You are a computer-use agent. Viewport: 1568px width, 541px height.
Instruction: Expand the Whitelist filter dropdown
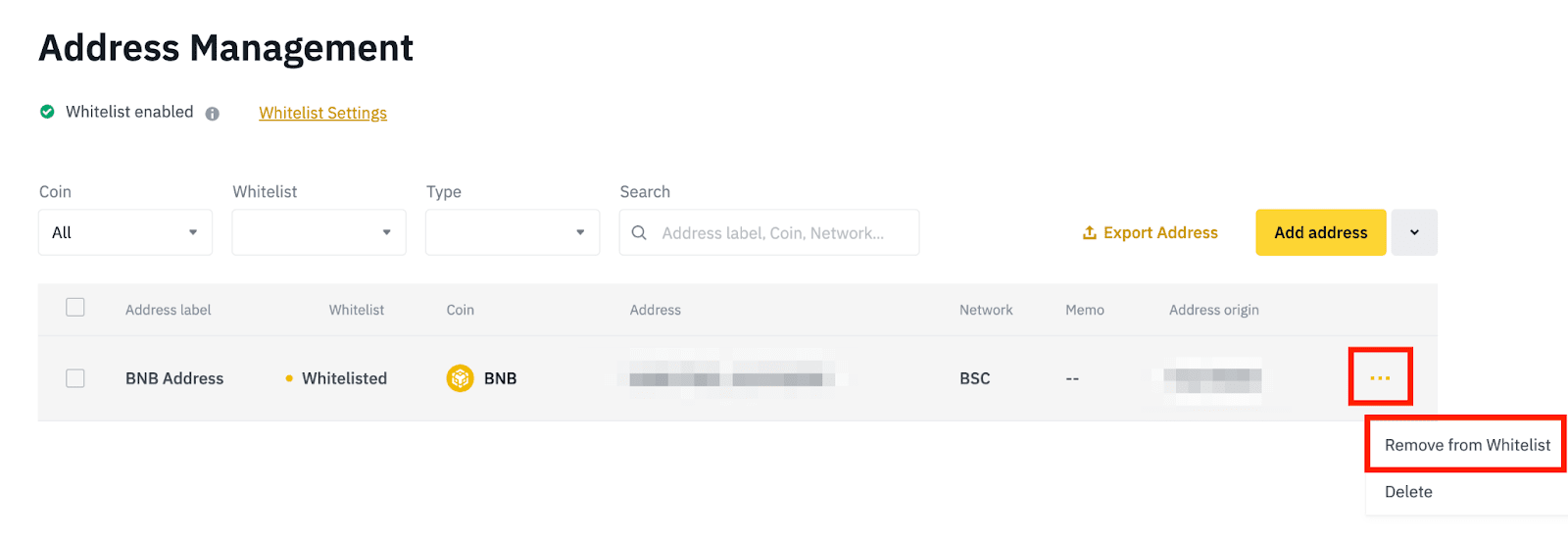pos(318,233)
